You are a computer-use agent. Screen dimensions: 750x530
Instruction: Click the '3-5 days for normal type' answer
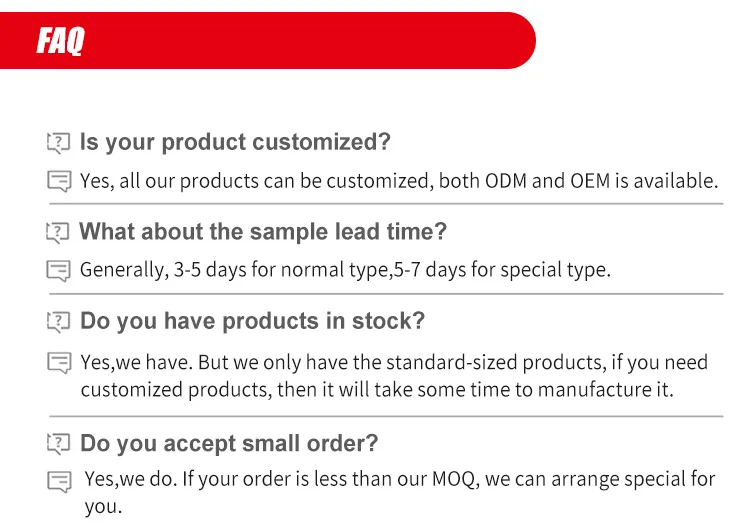coord(345,270)
